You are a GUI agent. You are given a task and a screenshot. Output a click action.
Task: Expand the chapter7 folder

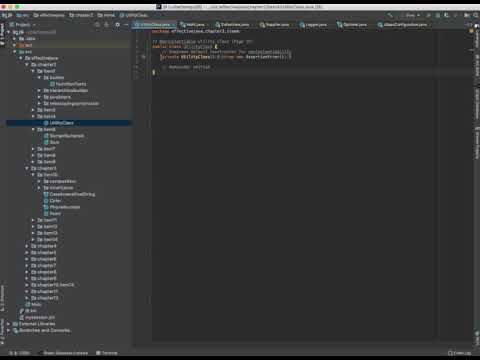tap(27, 266)
